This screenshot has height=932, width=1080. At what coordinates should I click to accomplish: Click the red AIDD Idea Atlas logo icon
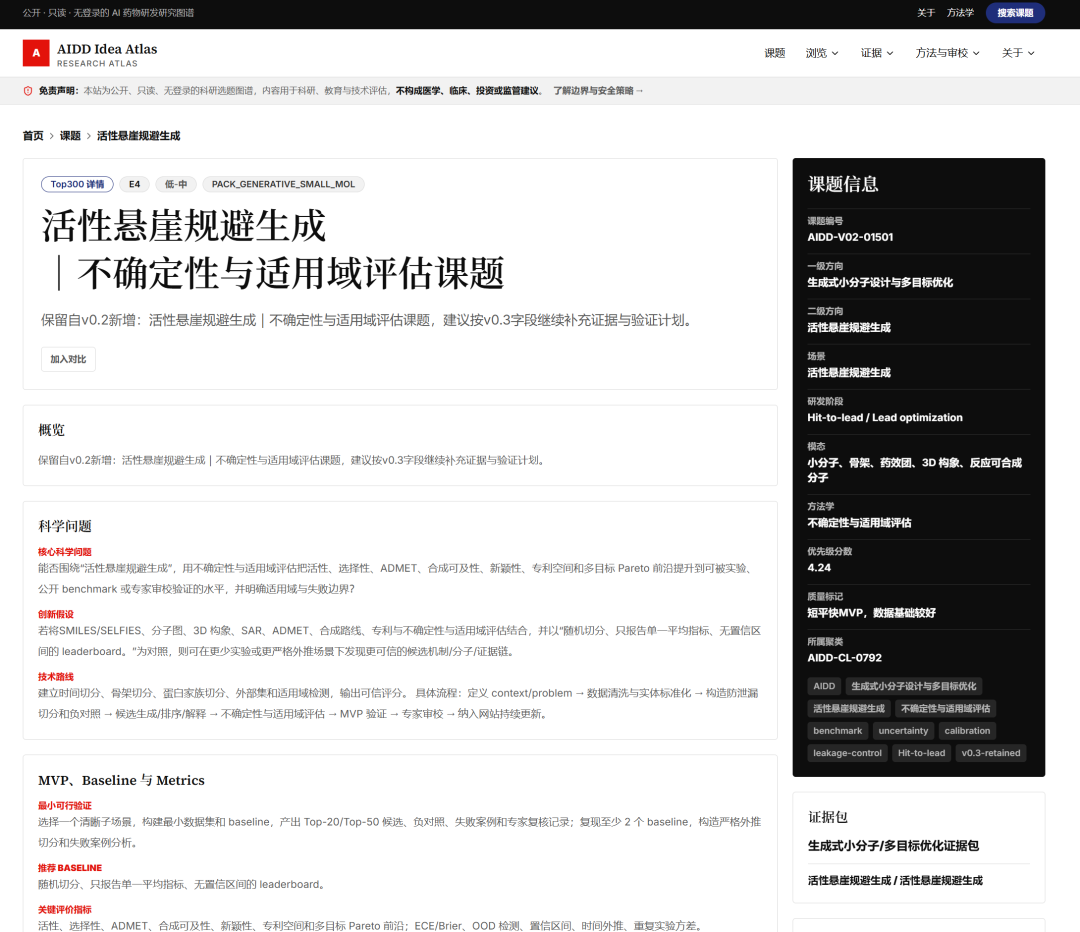[x=36, y=53]
